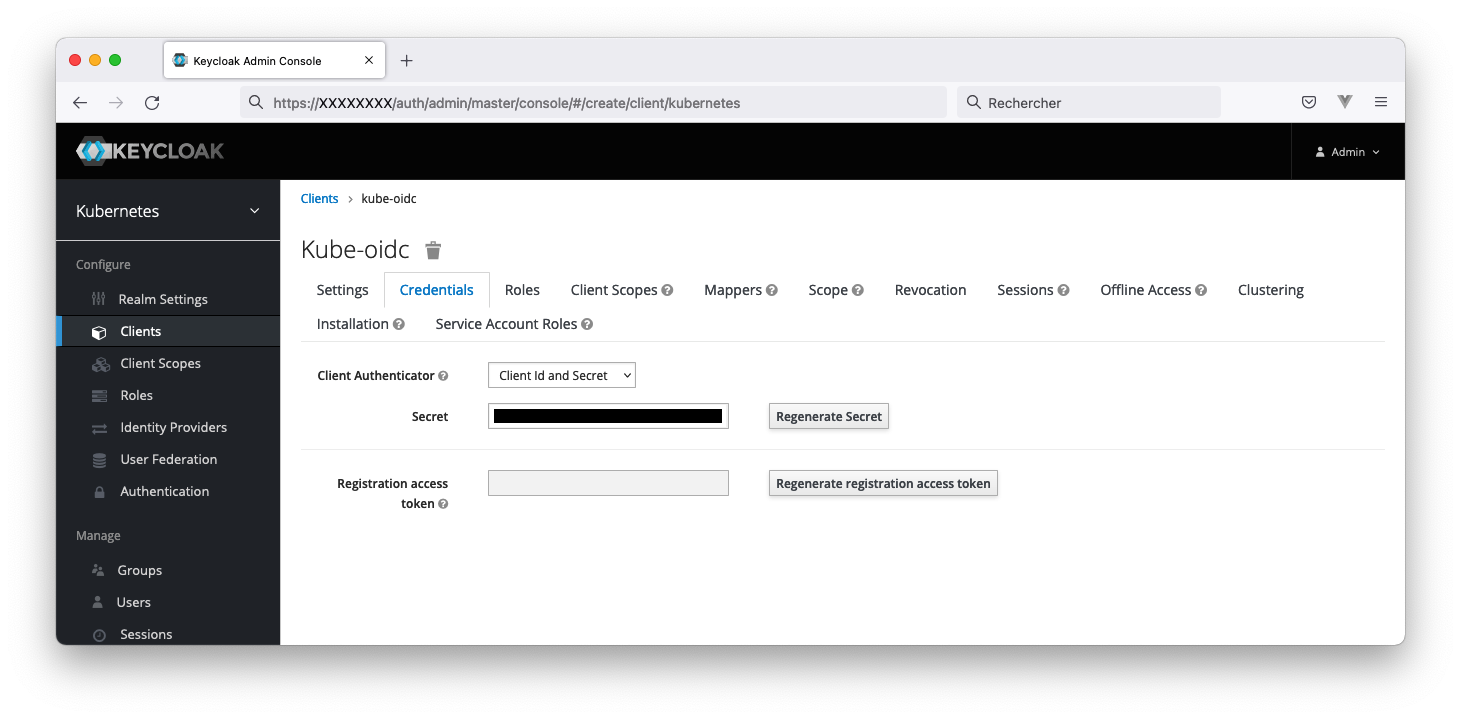Screen dimensions: 1461x719
Task: Go back with the browser back arrow
Action: point(80,102)
